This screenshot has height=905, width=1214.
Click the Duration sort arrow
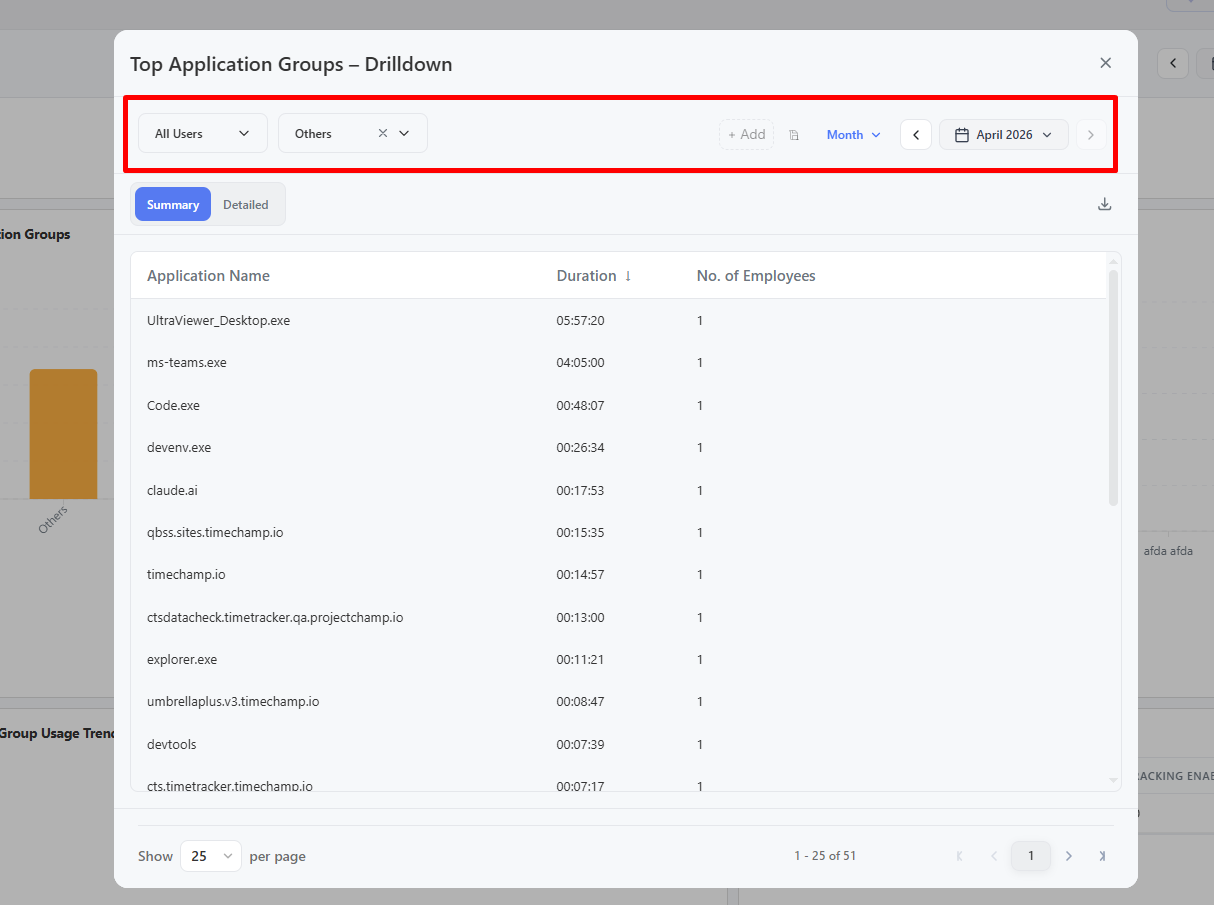tap(628, 276)
